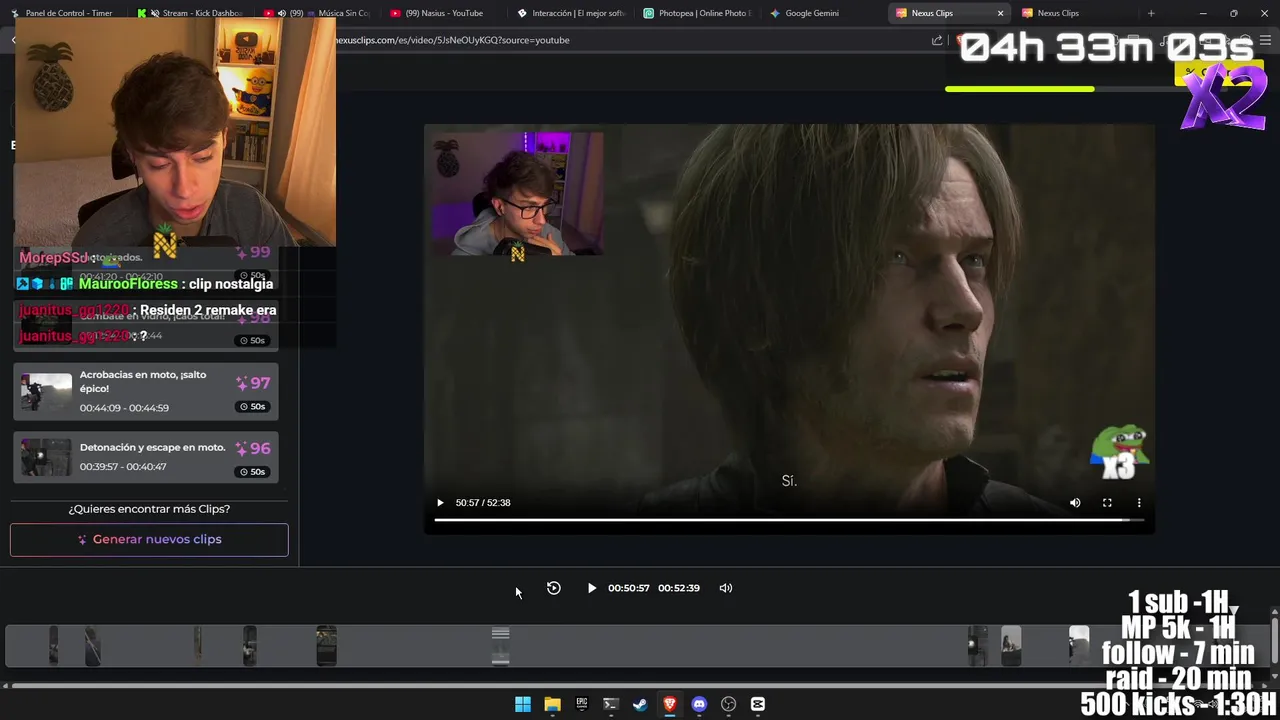The height and width of the screenshot is (720, 1280).
Task: Click the 00:52:39 end time readout
Action: click(679, 588)
